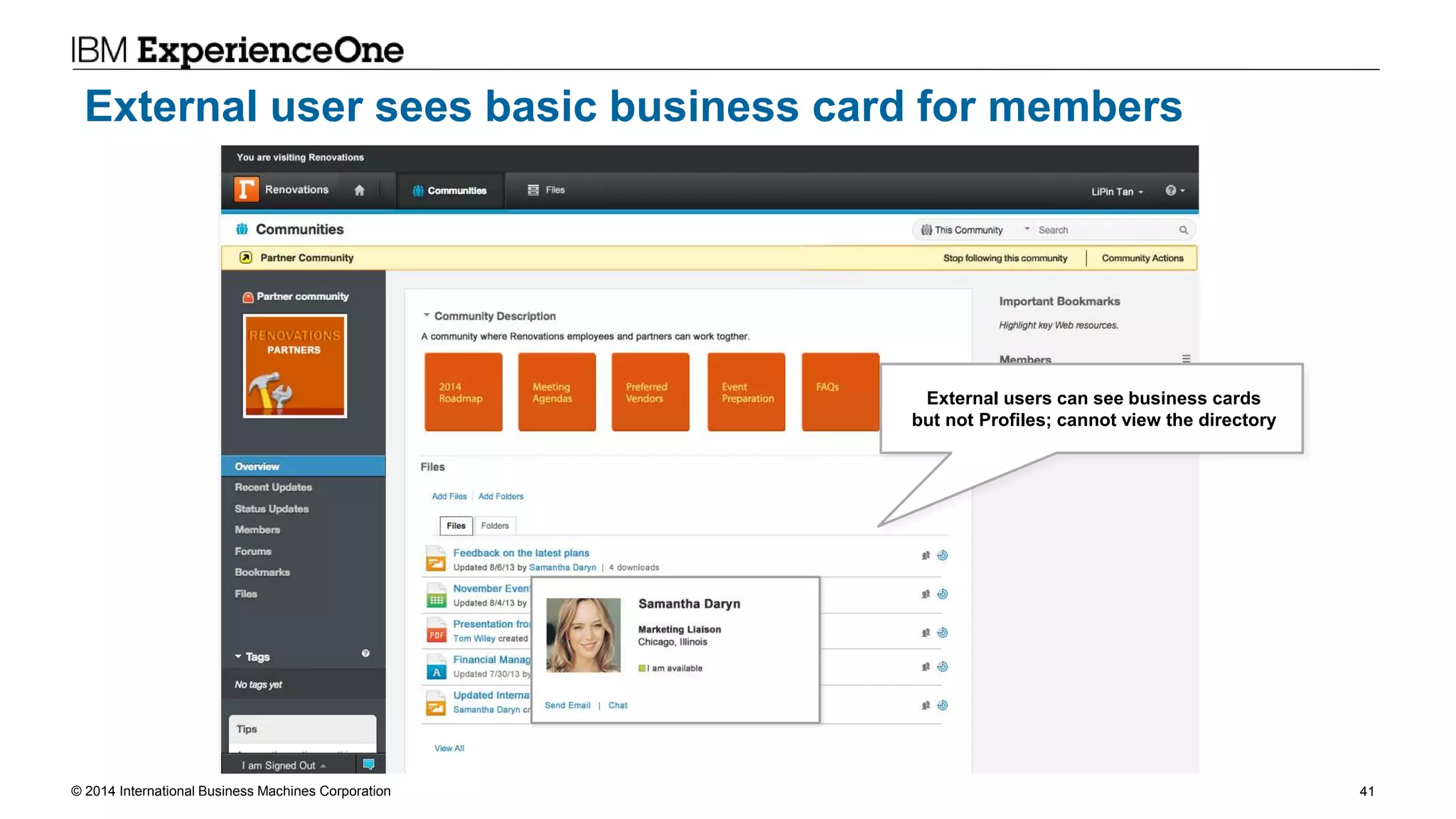Click share icon in November Event row

pos(926,594)
